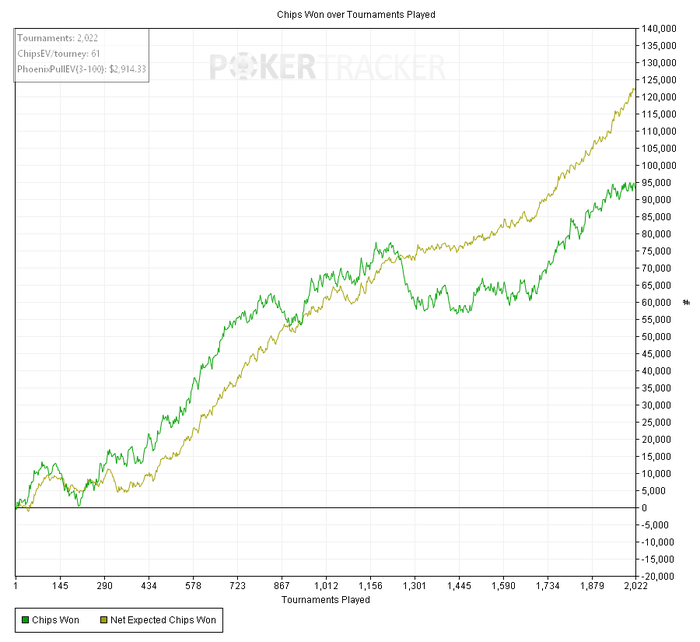This screenshot has height=642, width=700.
Task: Select the Chips Won legend label
Action: click(55, 620)
